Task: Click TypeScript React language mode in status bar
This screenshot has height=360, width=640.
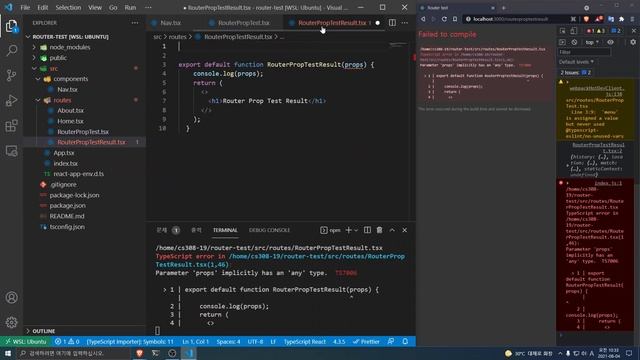Action: [x=304, y=342]
